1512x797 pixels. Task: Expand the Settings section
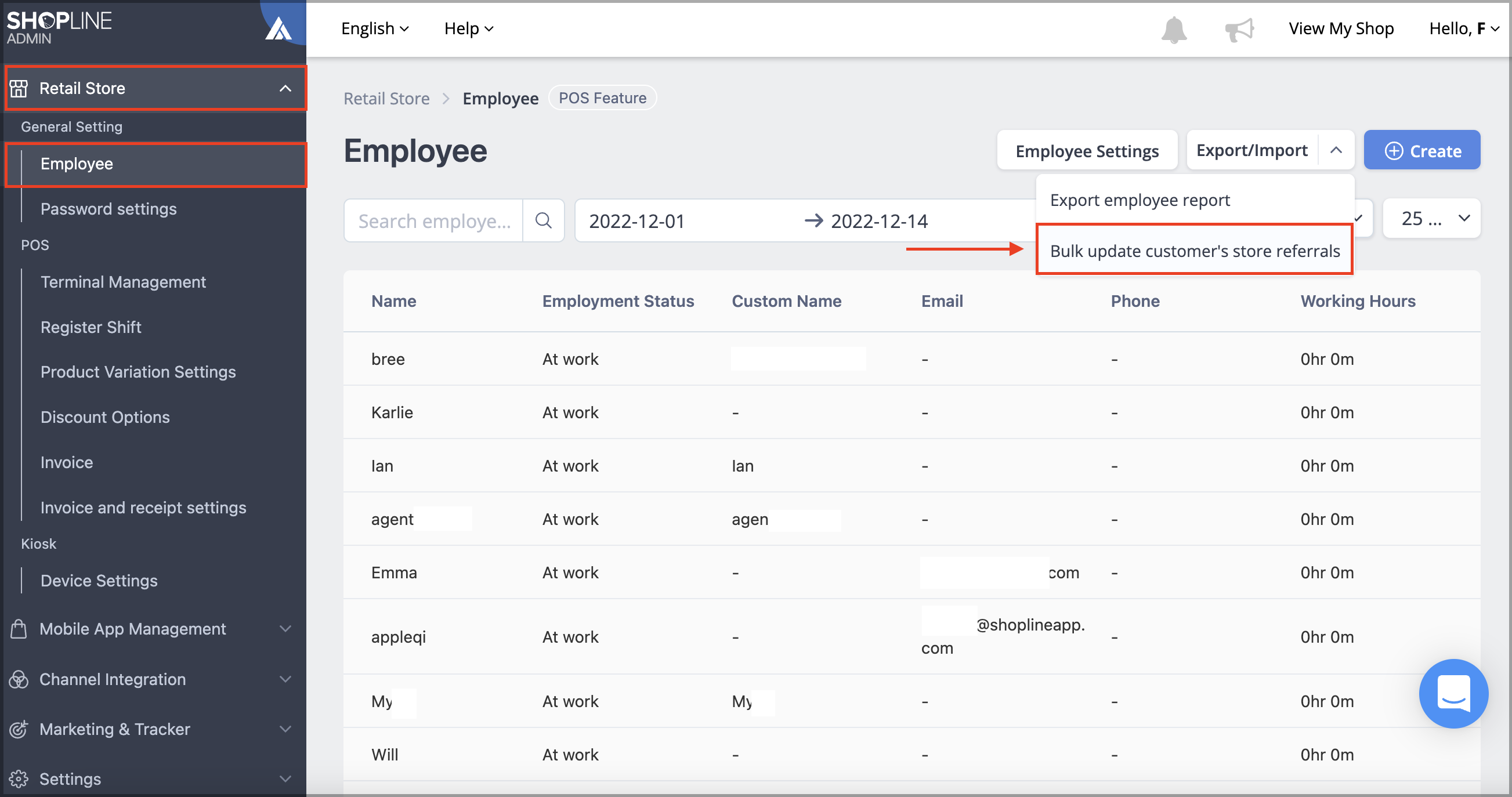285,779
